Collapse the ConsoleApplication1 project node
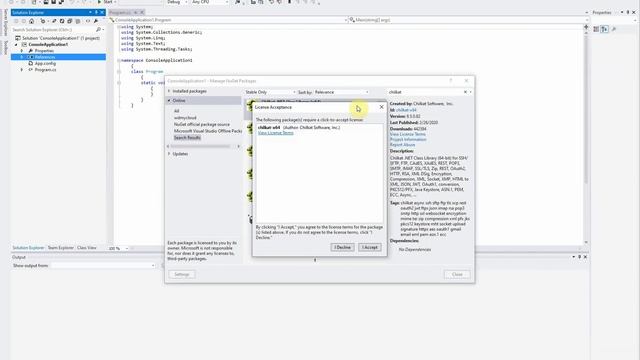This screenshot has width=640, height=360. point(16,44)
